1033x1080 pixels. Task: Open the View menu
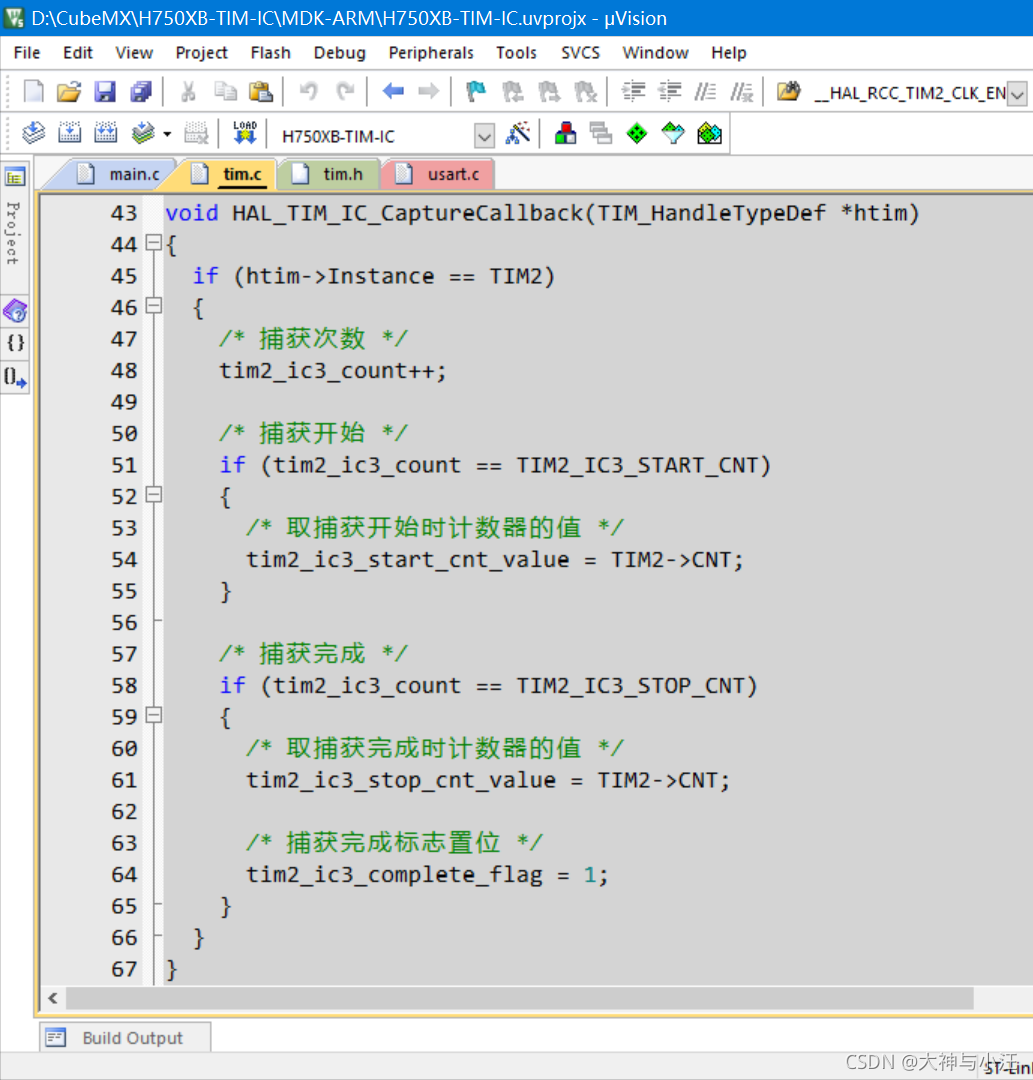[x=134, y=53]
